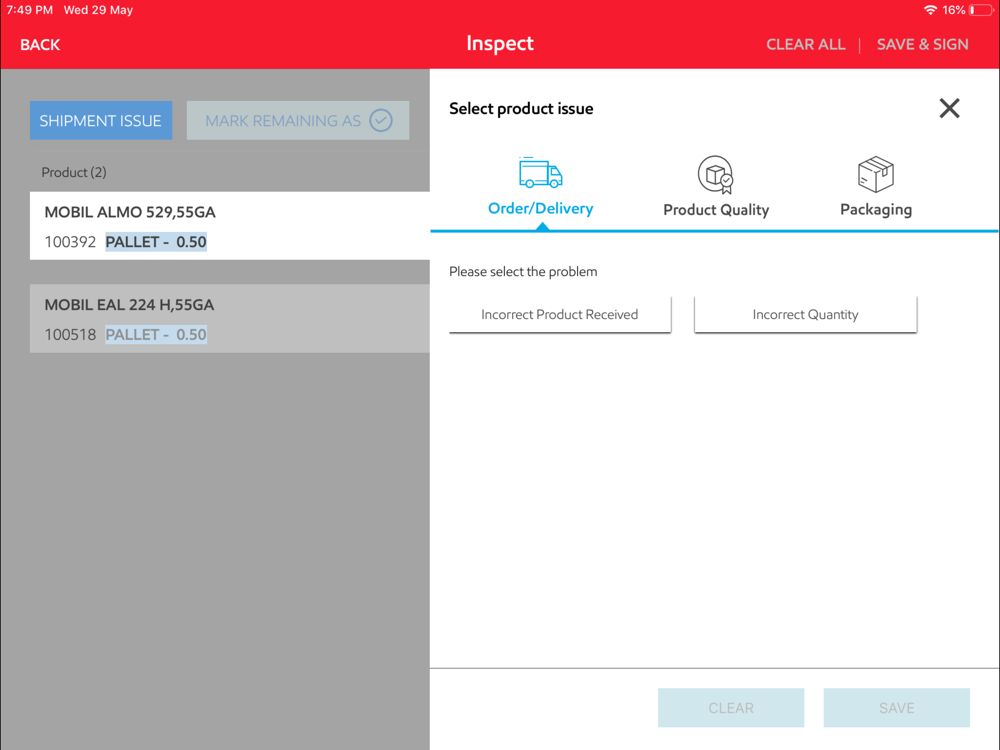Screen dimensions: 1000x750
Task: Click the SAVE button at bottom
Action: pyautogui.click(x=897, y=708)
